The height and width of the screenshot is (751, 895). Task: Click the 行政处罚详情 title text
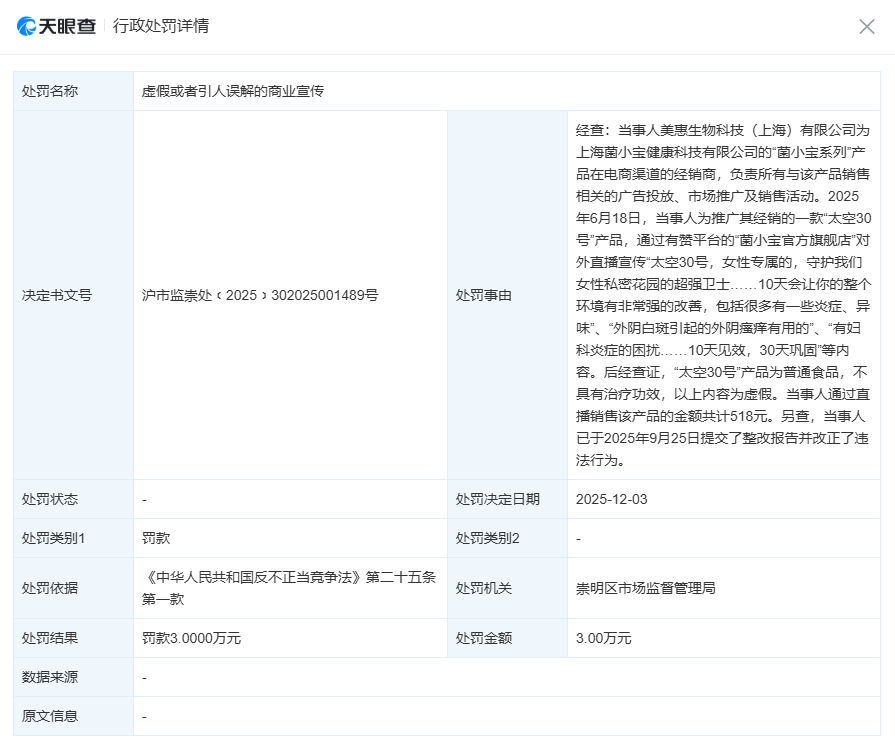point(161,26)
